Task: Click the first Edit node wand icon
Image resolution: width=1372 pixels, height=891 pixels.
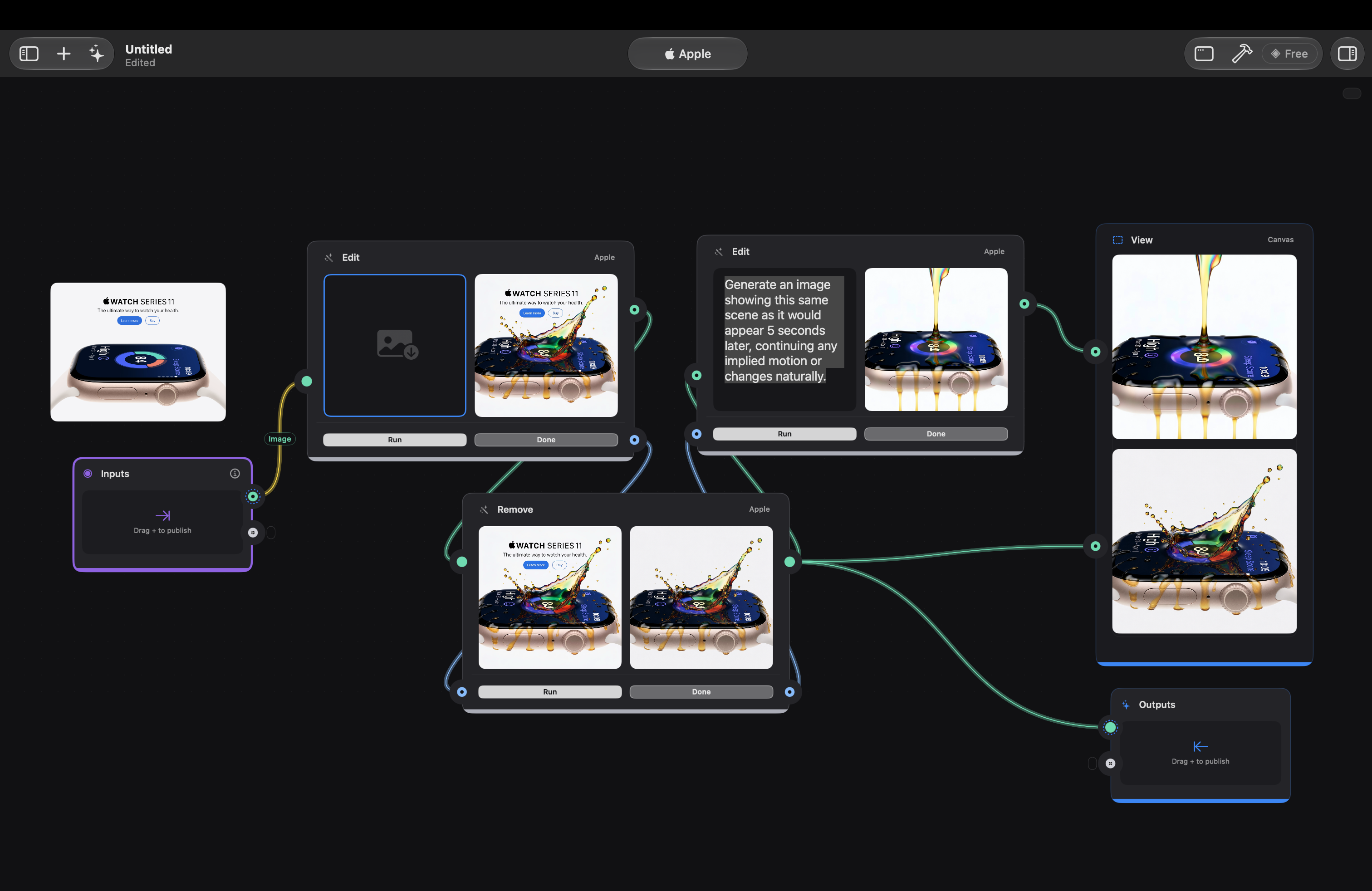Action: (x=328, y=258)
